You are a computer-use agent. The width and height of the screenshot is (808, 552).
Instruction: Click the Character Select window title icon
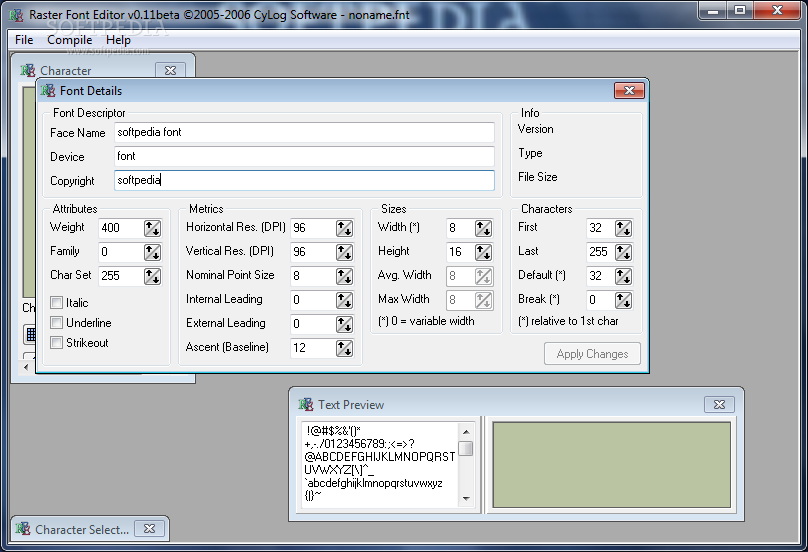click(23, 529)
